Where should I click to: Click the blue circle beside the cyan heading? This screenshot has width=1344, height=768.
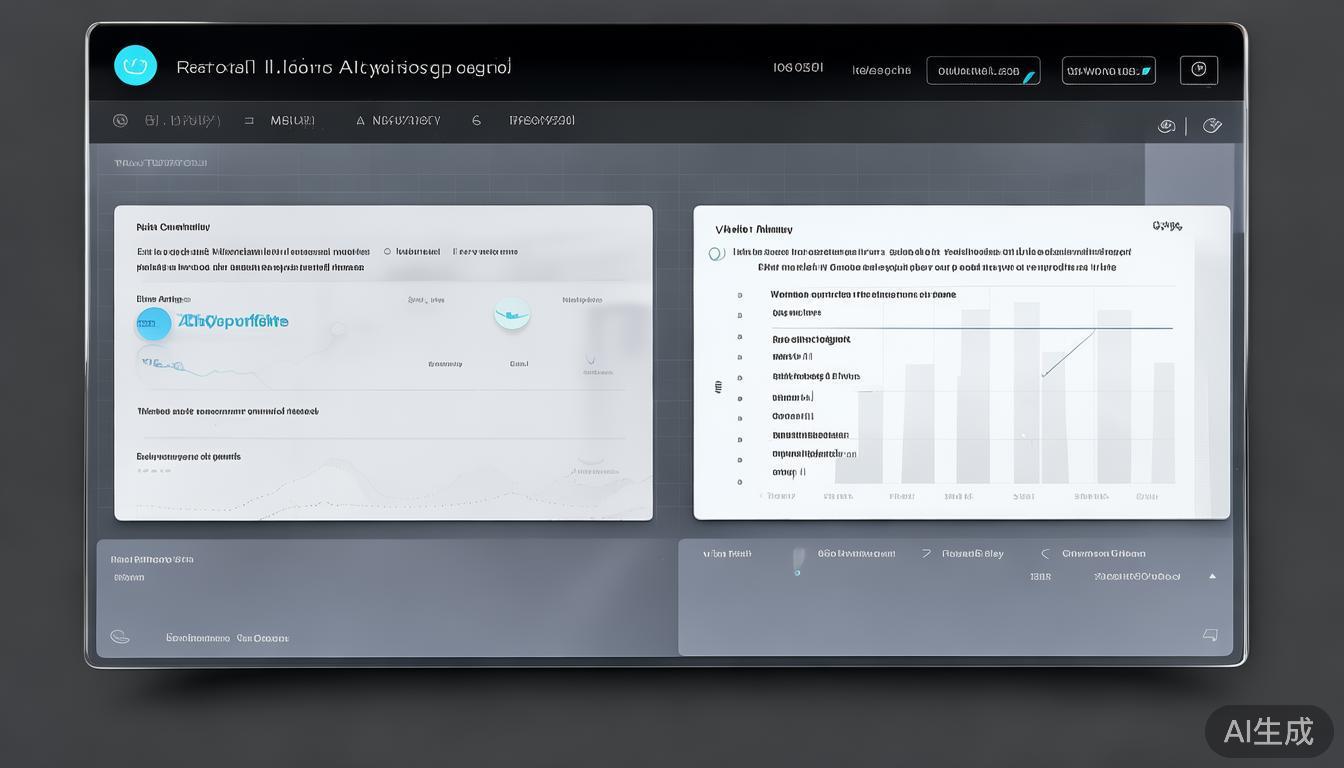[x=153, y=323]
